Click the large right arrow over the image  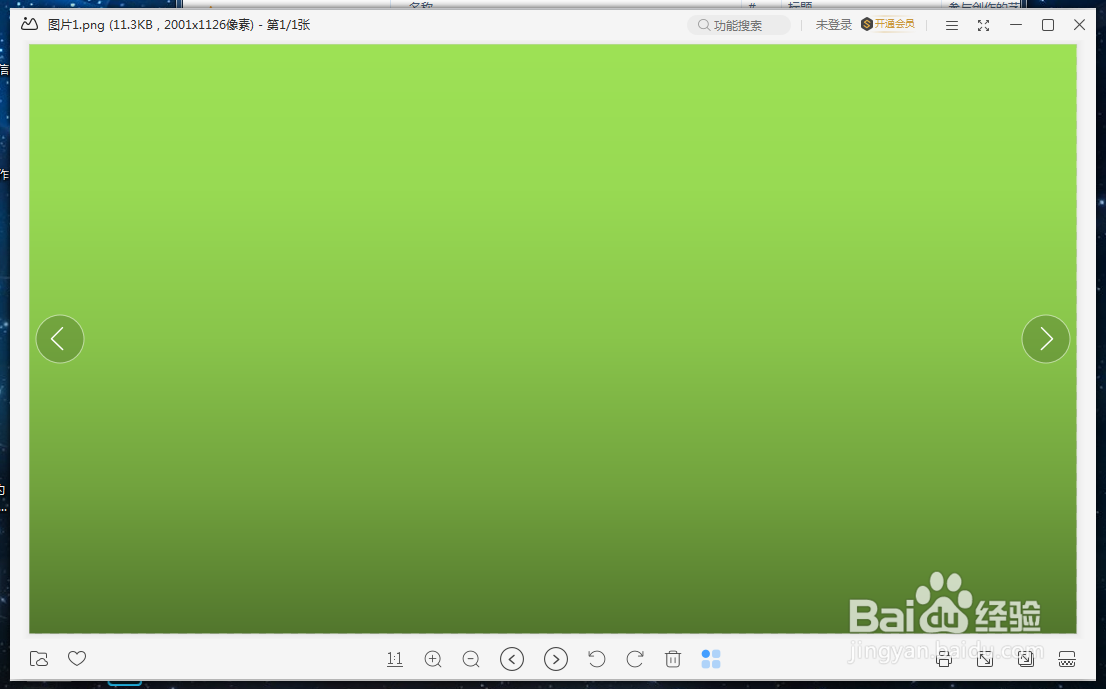(x=1046, y=339)
